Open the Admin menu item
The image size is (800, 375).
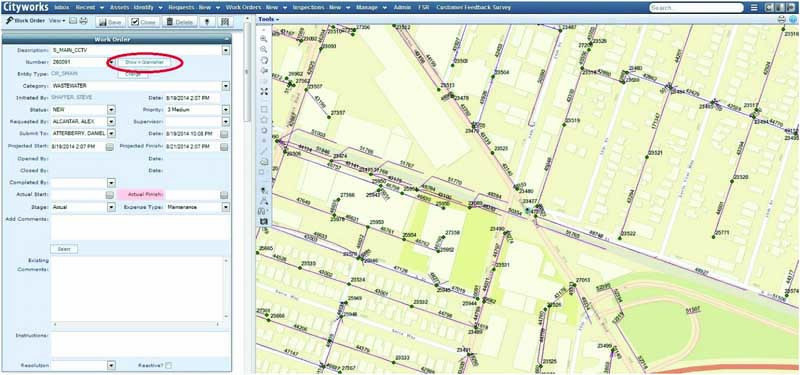pos(403,8)
